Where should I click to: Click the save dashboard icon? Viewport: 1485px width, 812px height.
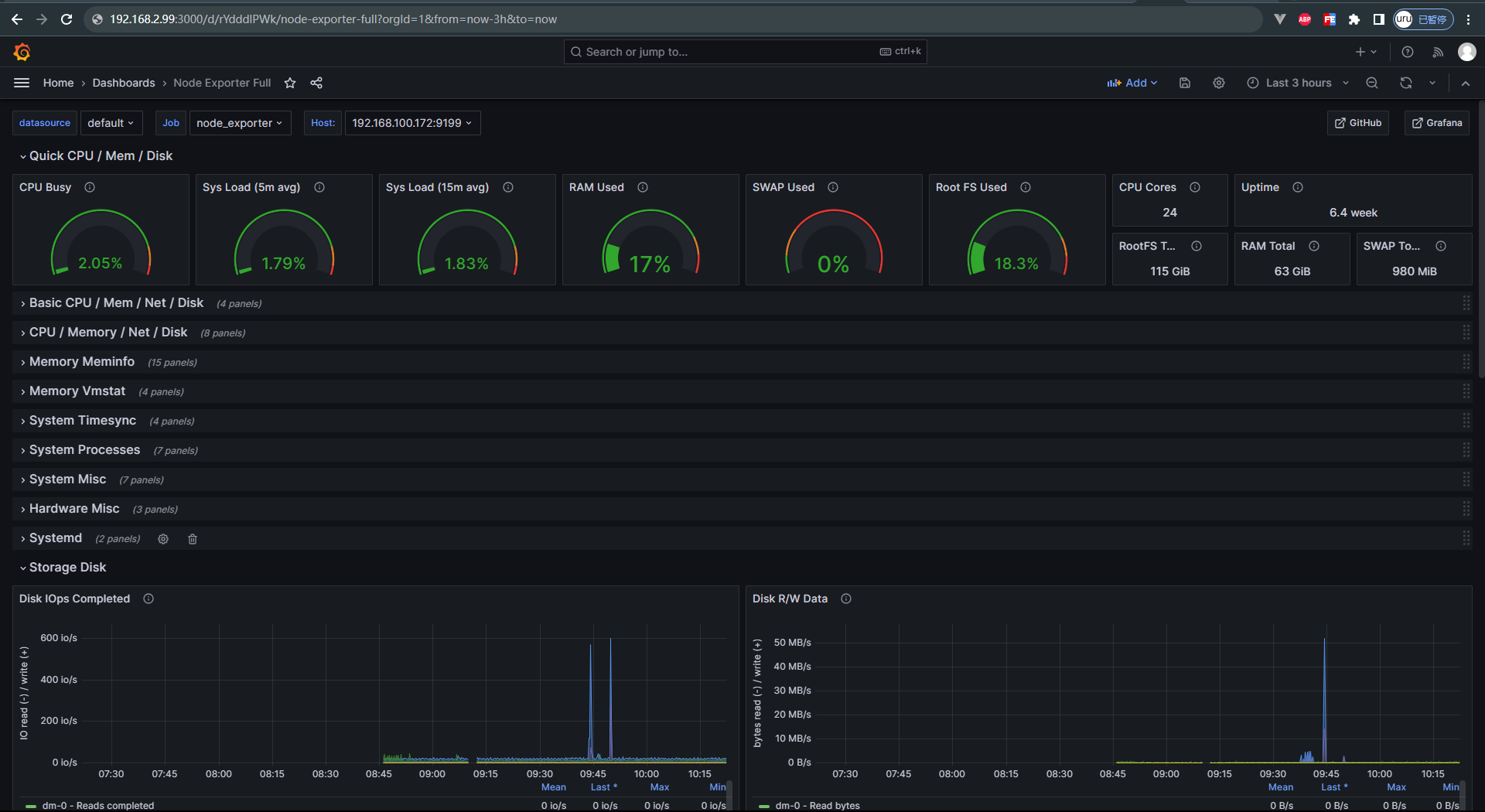tap(1184, 83)
